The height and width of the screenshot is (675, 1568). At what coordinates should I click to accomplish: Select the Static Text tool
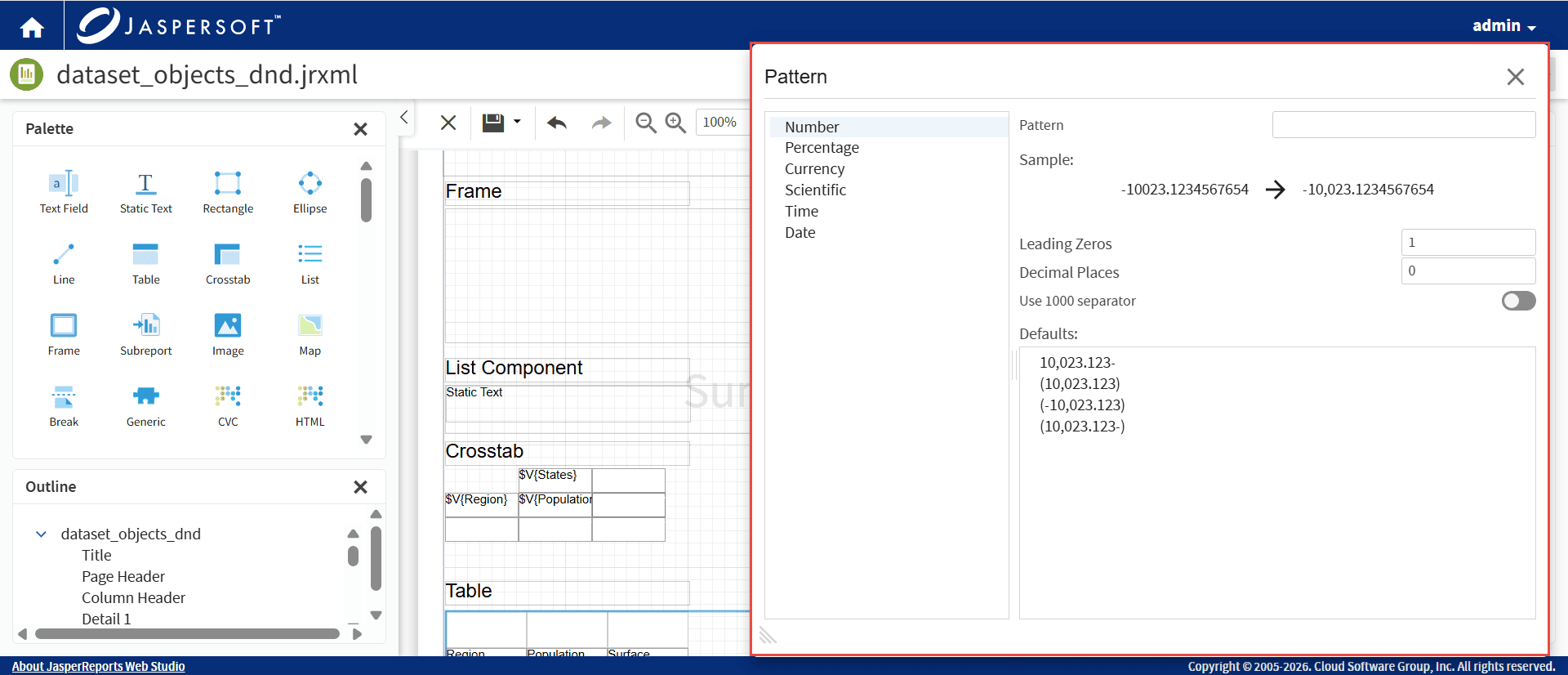point(146,183)
